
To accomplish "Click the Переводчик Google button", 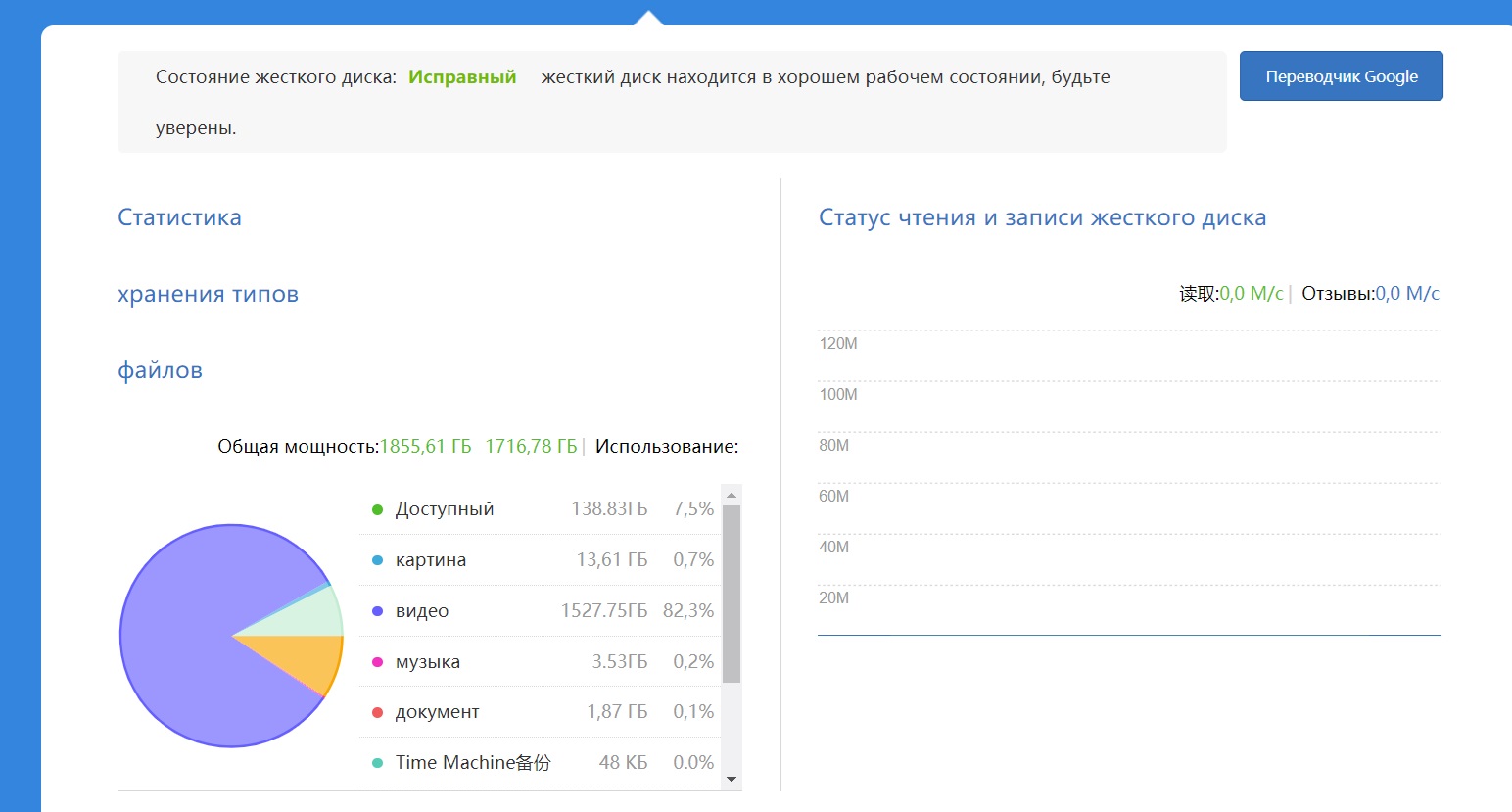I will 1341,76.
